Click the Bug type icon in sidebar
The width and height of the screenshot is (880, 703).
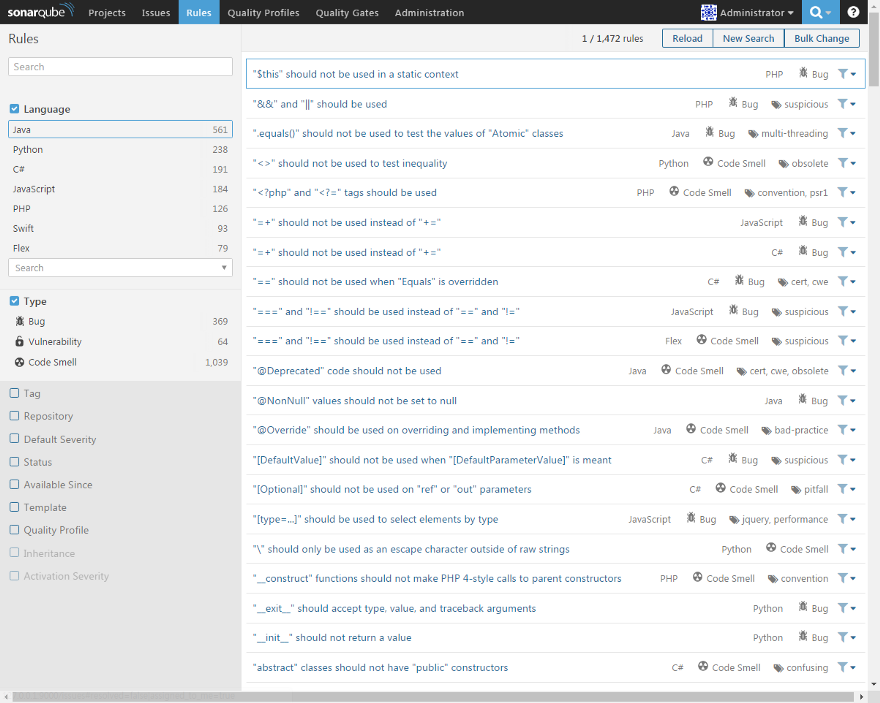pos(20,321)
